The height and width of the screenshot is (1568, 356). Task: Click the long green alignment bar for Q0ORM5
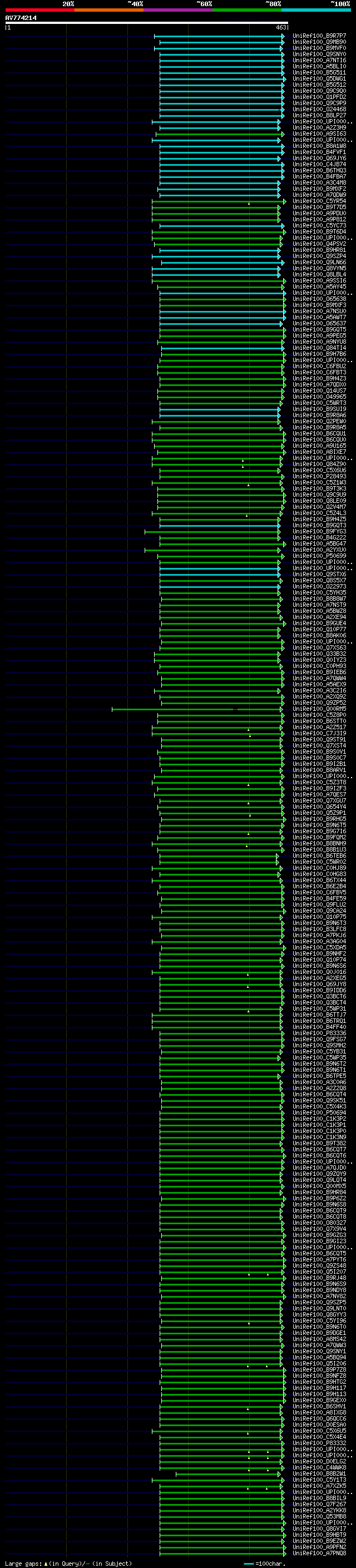198,709
